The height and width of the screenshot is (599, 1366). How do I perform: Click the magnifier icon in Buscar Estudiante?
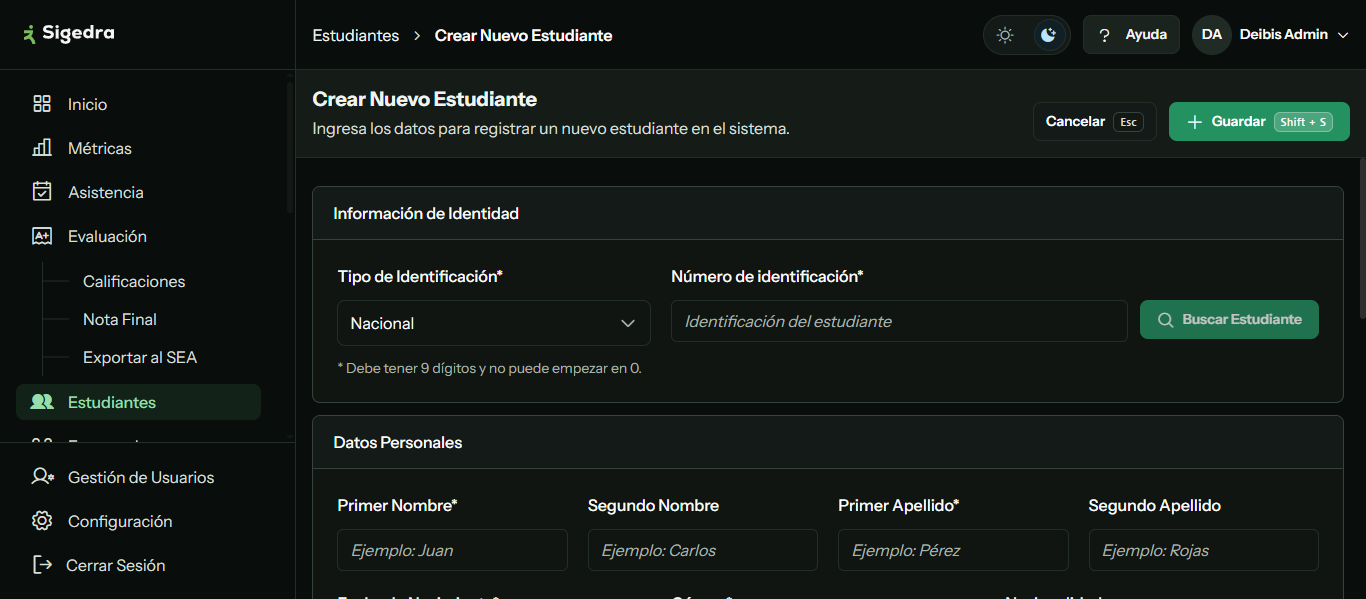pos(1165,320)
